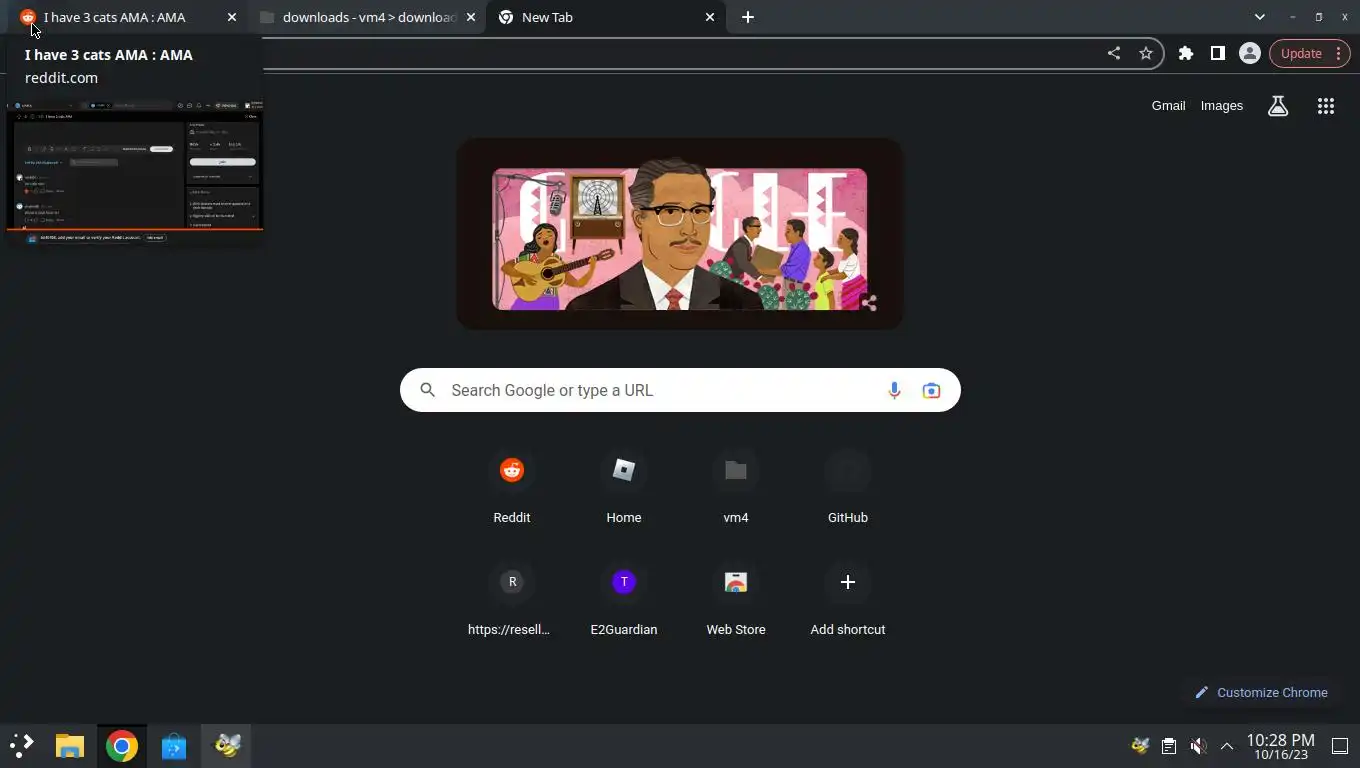
Task: Click the bee icon in system tray
Action: [x=1140, y=746]
